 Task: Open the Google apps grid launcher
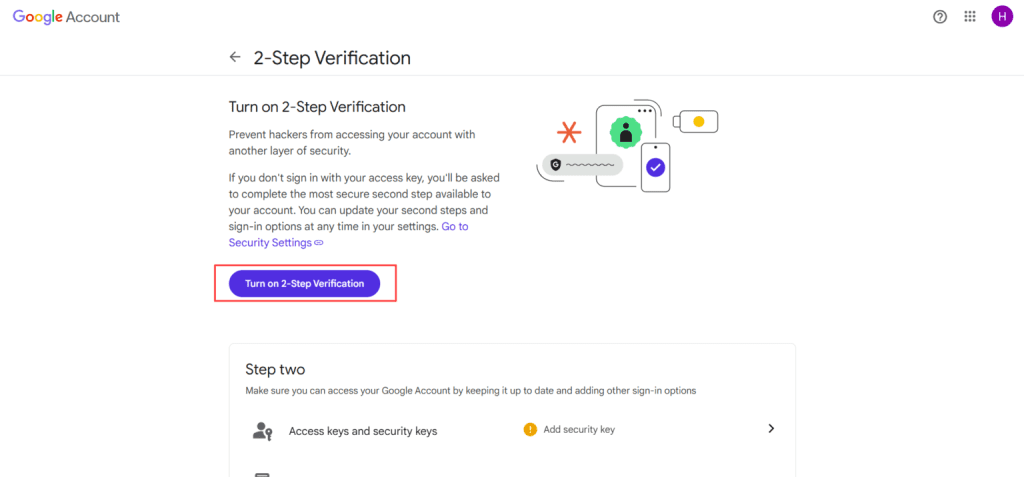pos(970,17)
